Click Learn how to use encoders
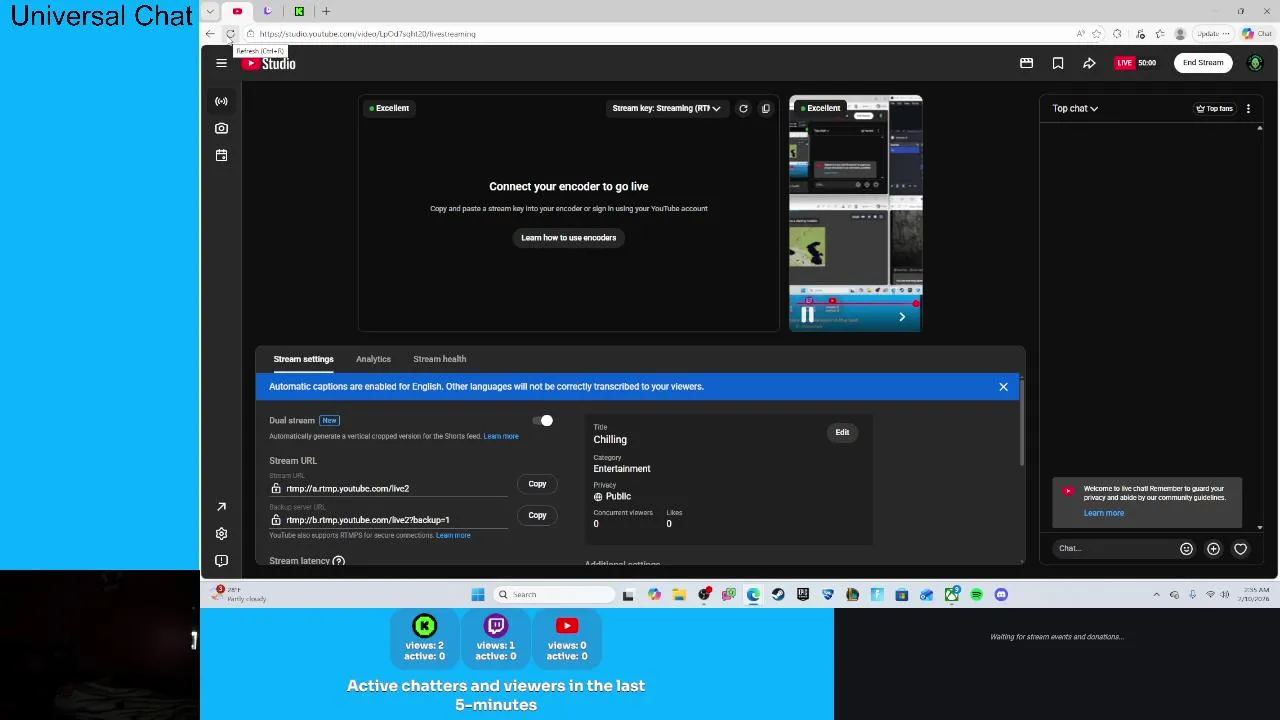1280x720 pixels. (x=568, y=238)
